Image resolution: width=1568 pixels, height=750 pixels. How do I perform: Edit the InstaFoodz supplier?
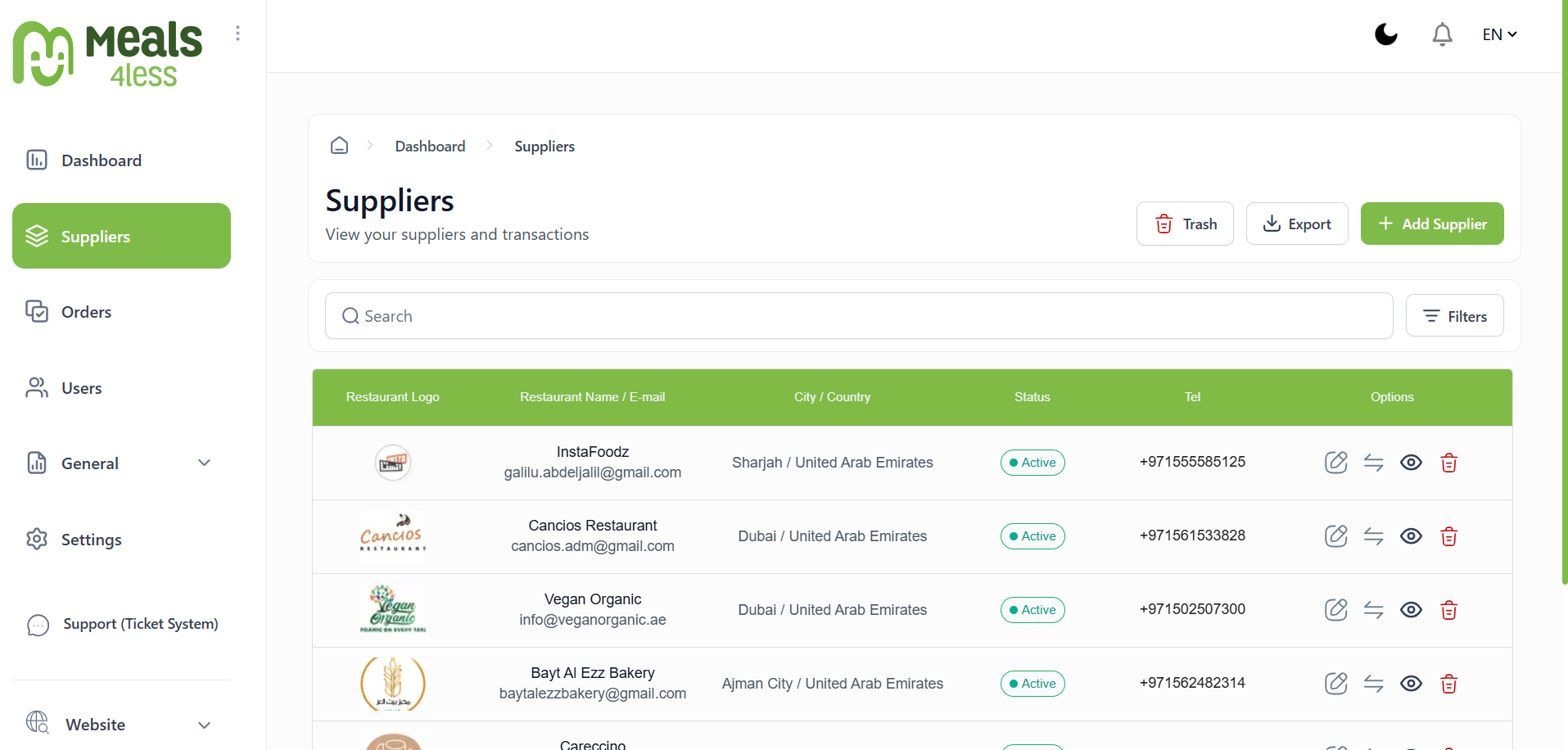(1336, 463)
